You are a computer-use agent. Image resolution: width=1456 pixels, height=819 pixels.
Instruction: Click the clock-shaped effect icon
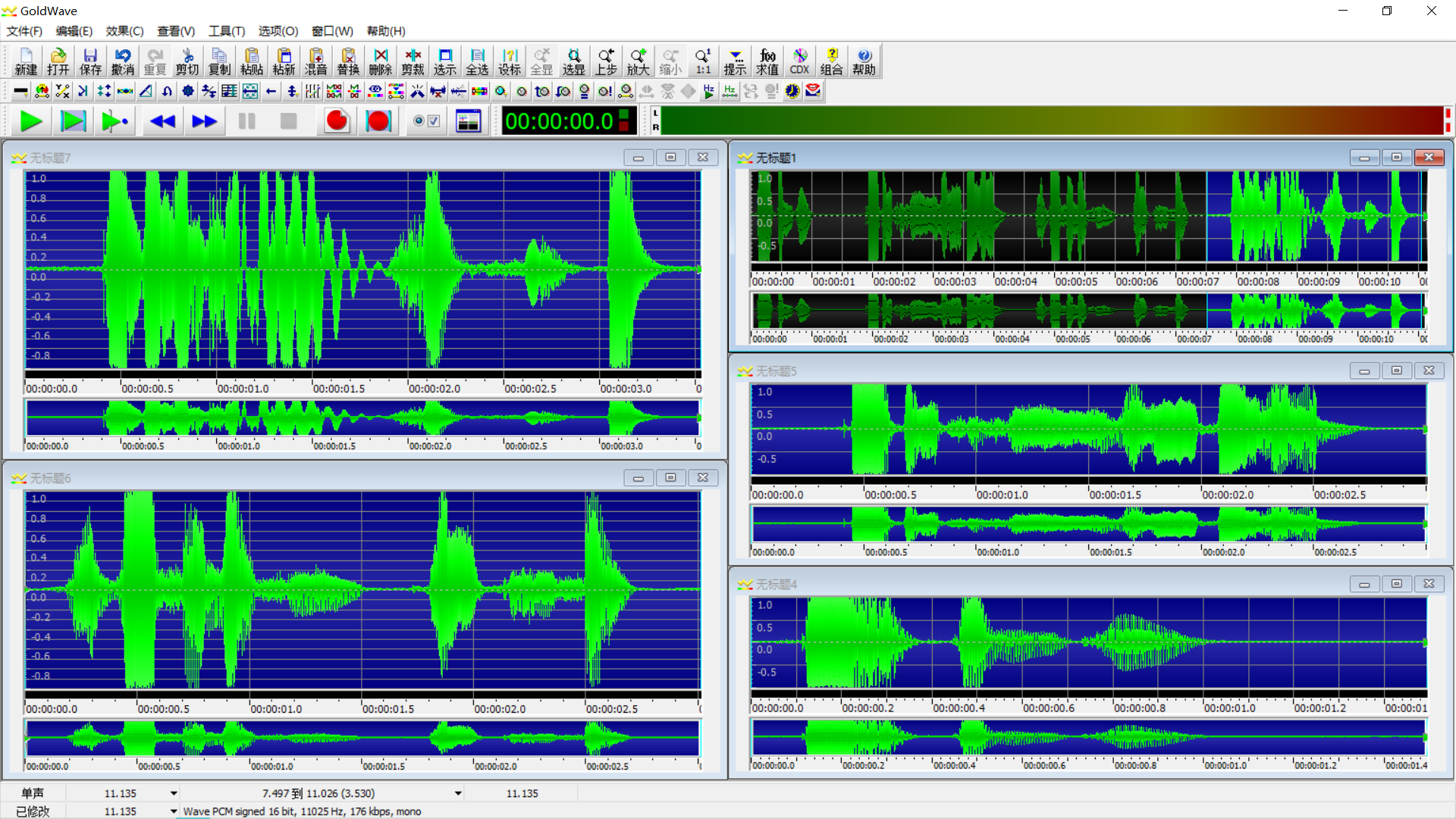coord(792,91)
